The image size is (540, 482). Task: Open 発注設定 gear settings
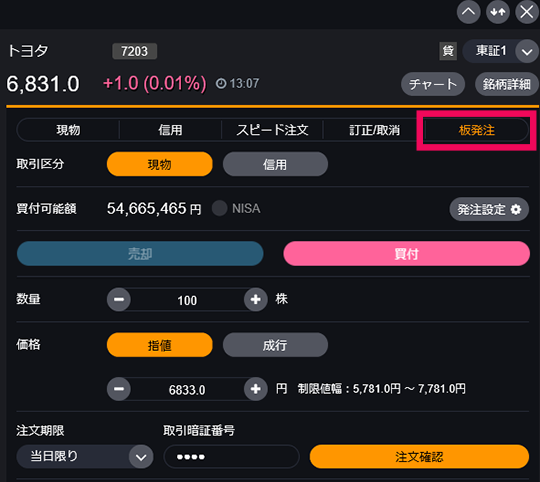(489, 209)
